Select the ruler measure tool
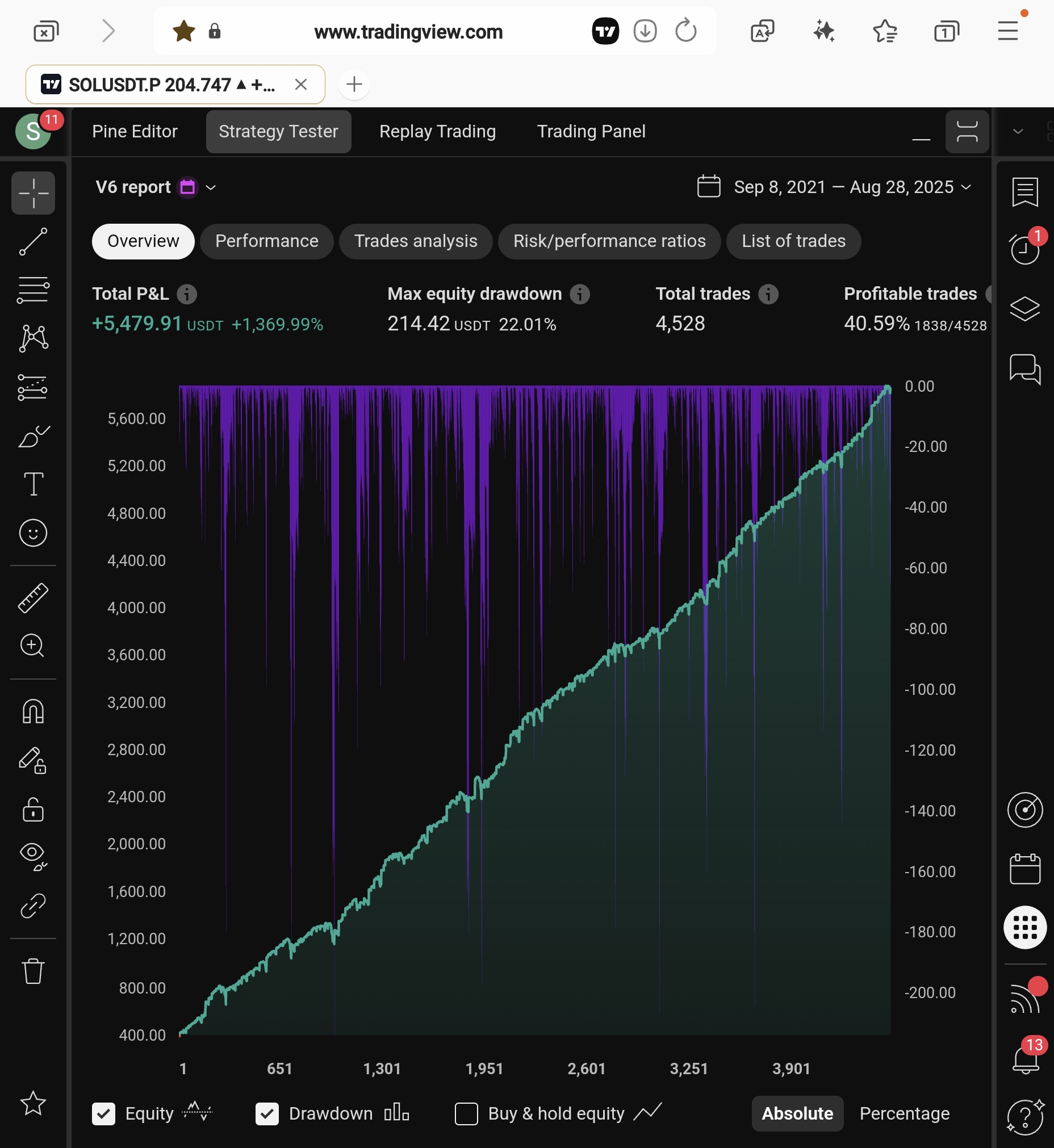1054x1148 pixels. pos(33,598)
